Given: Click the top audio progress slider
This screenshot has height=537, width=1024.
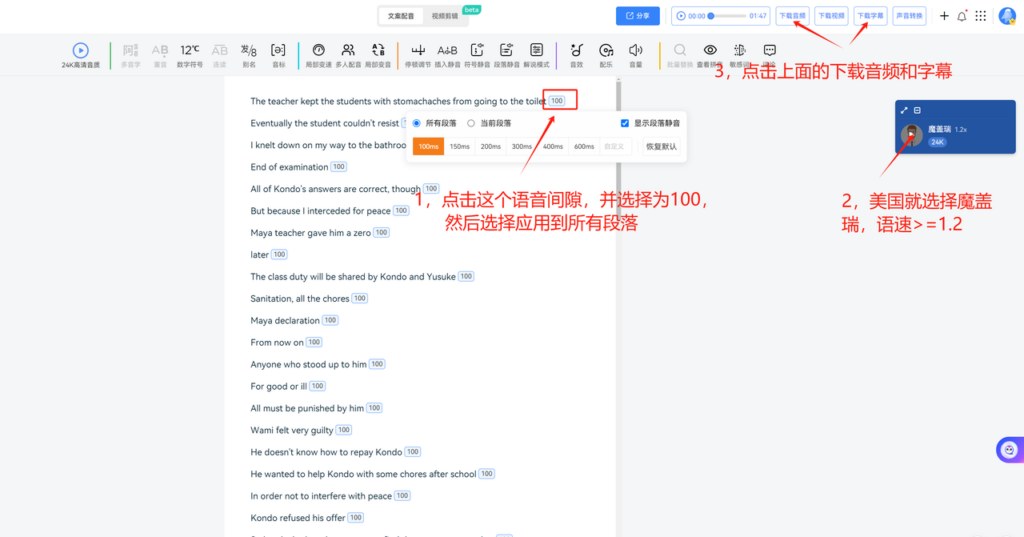Looking at the screenshot, I should click(727, 16).
